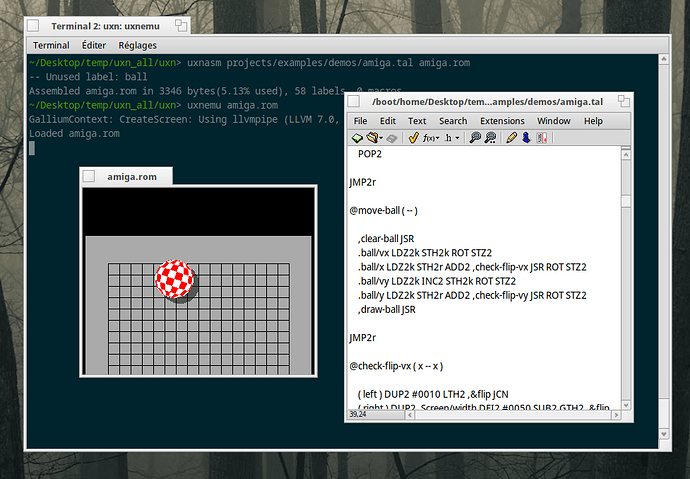Image resolution: width=690 pixels, height=479 pixels.
Task: Click the terminal cursor block
Action: coord(32,148)
